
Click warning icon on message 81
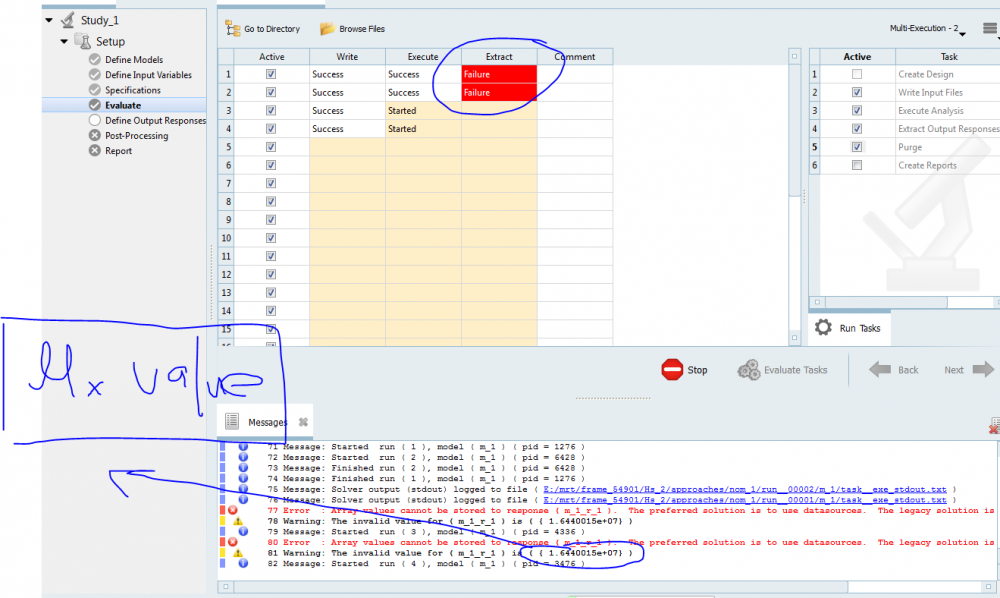pos(237,553)
